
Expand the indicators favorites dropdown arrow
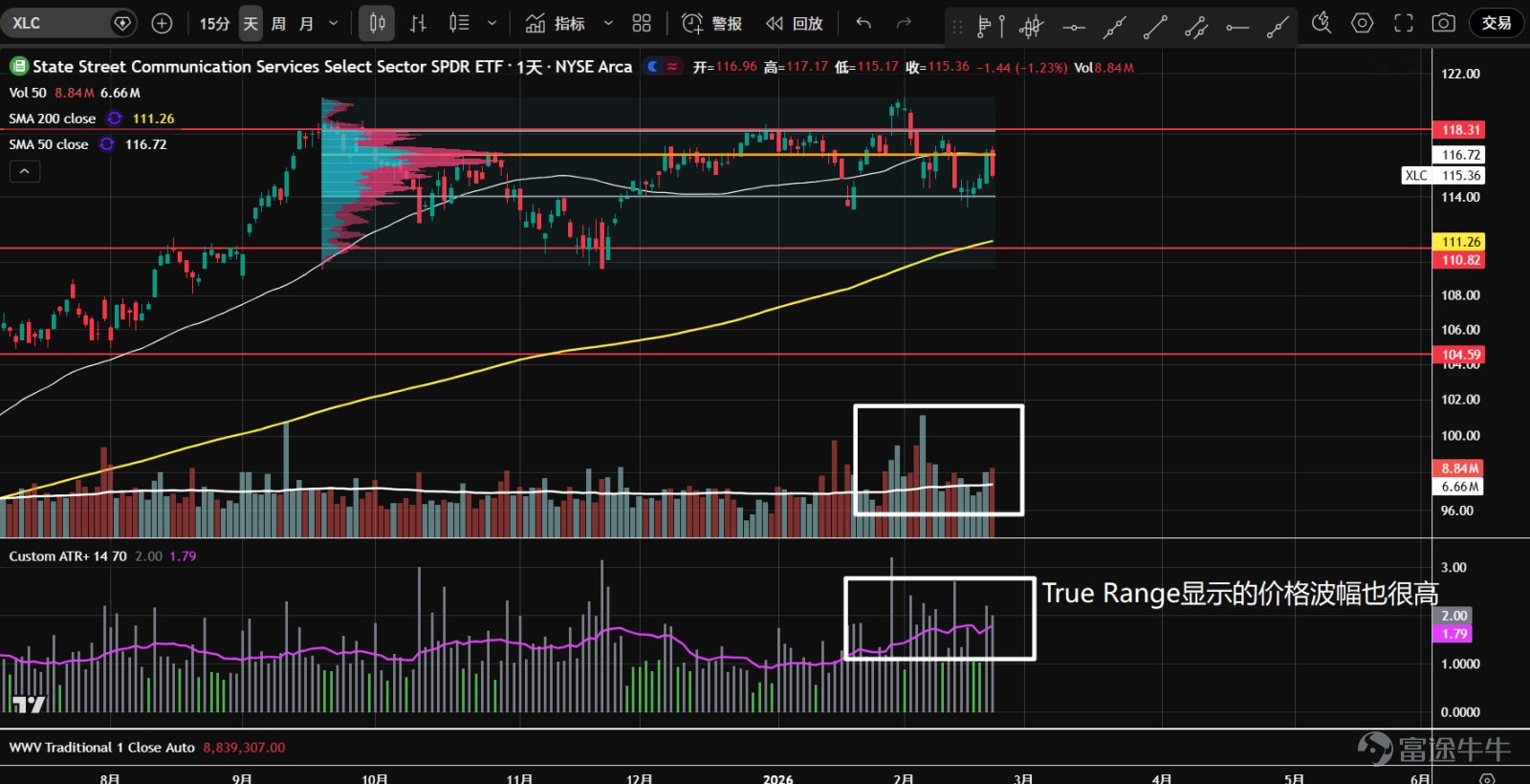pos(607,23)
